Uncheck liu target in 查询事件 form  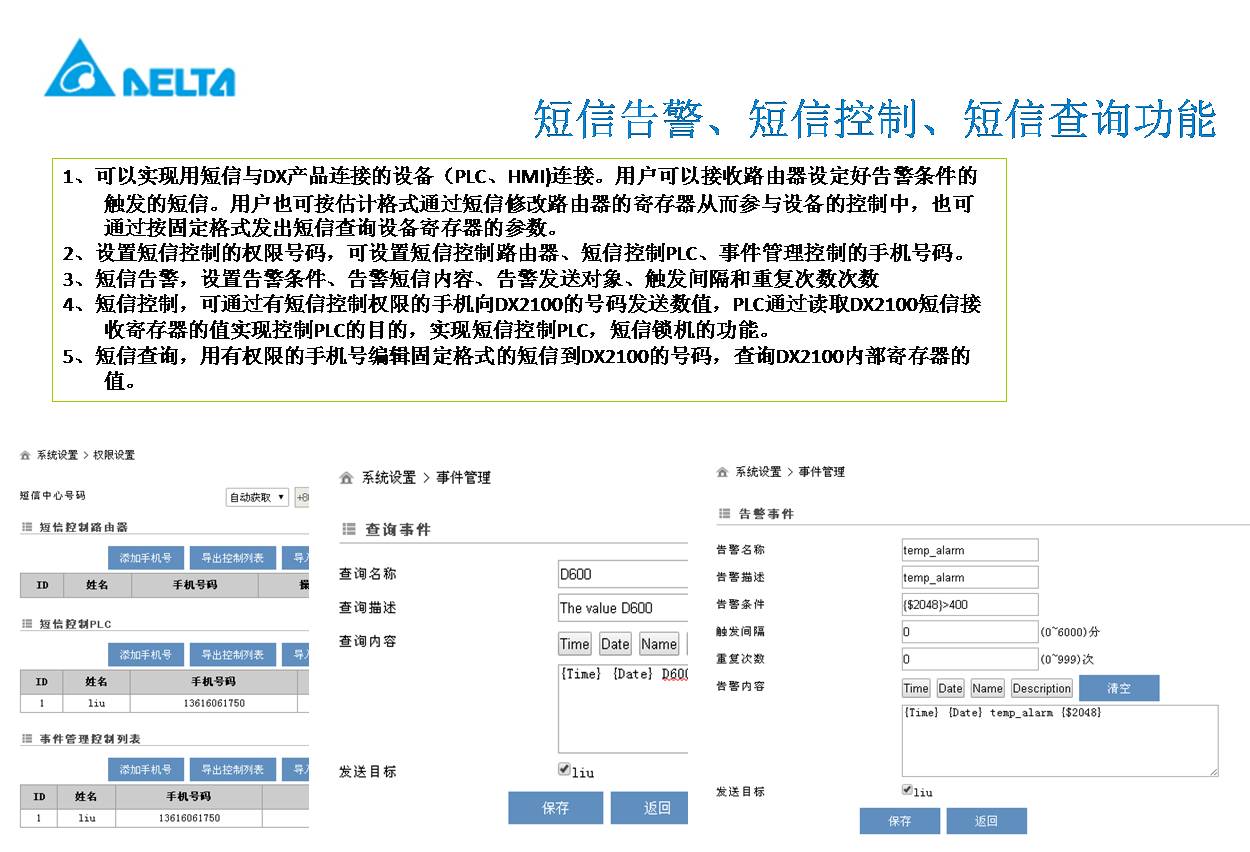[x=565, y=769]
